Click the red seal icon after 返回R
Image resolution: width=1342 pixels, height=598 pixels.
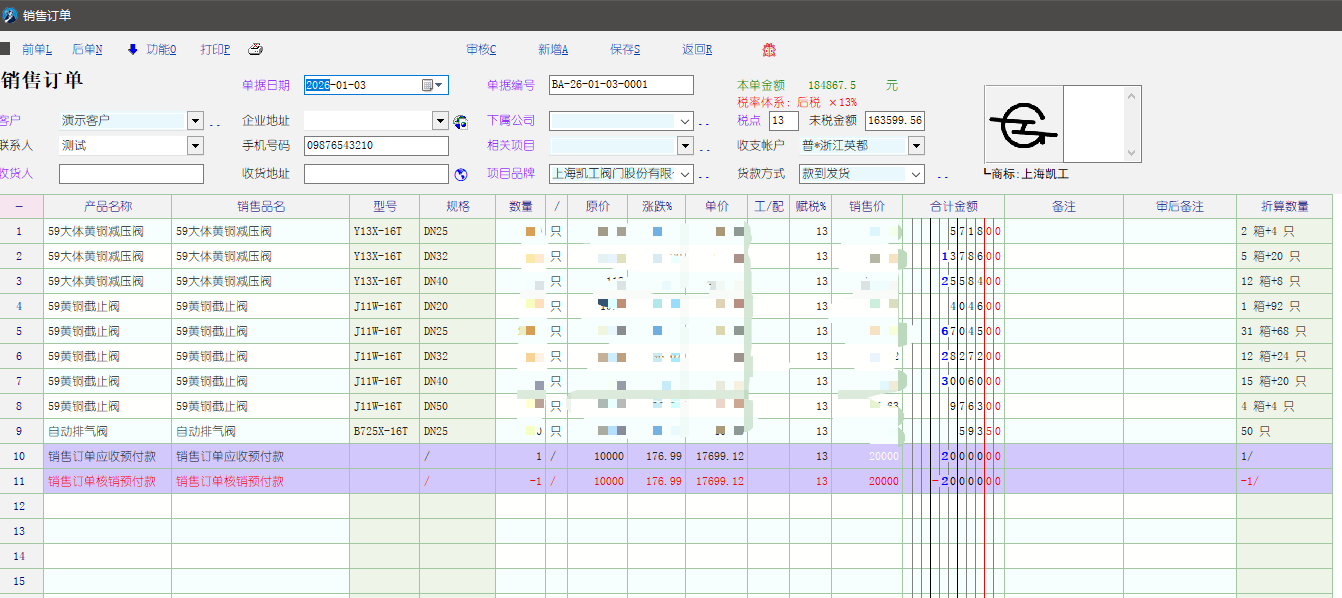pos(769,49)
